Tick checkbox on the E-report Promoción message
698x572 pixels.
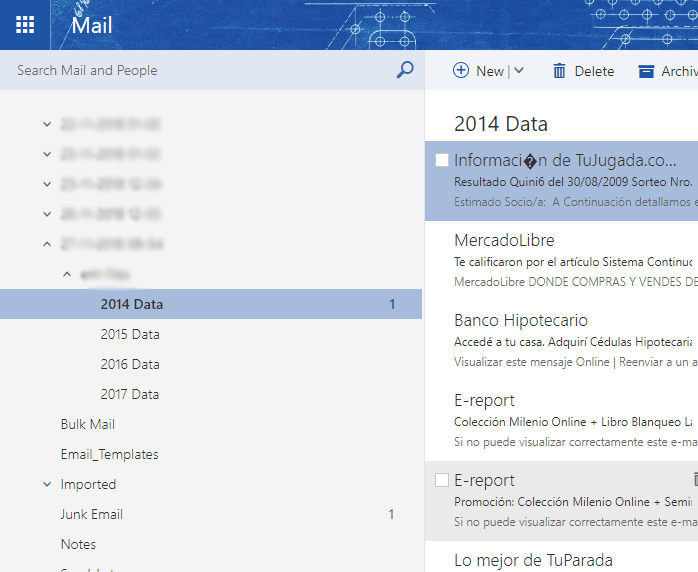[442, 480]
